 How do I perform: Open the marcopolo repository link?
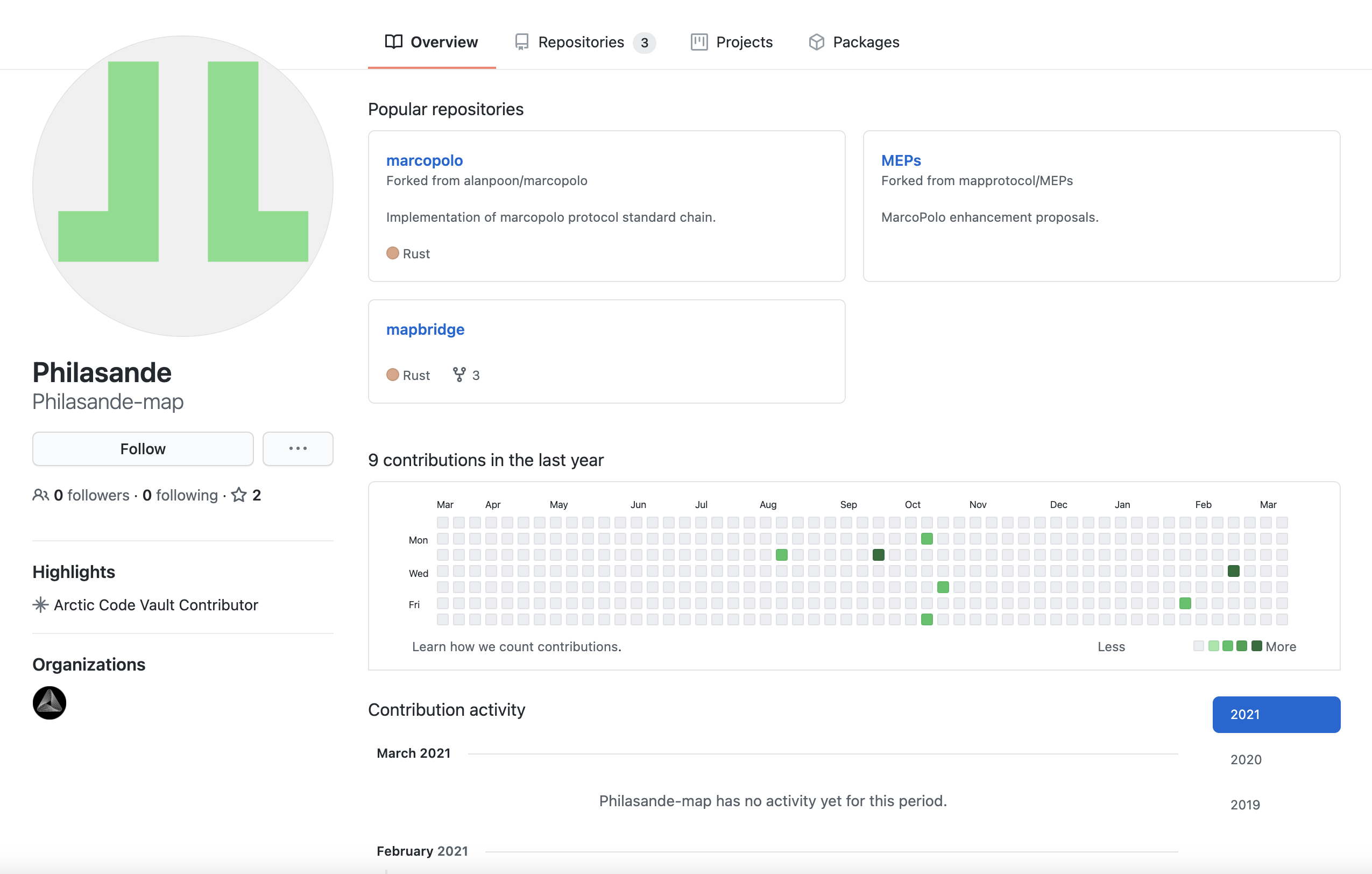pyautogui.click(x=425, y=161)
